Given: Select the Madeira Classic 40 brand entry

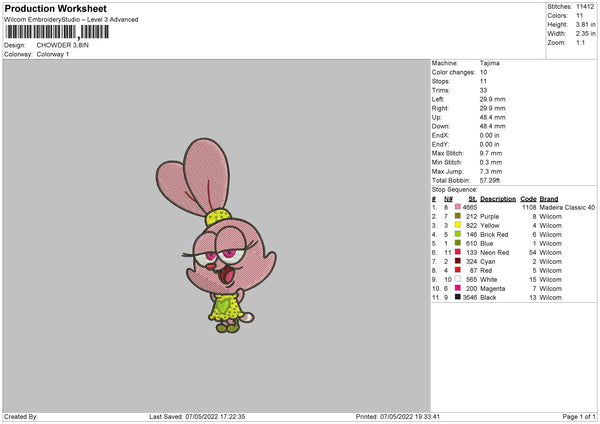Looking at the screenshot, I should click(567, 207).
